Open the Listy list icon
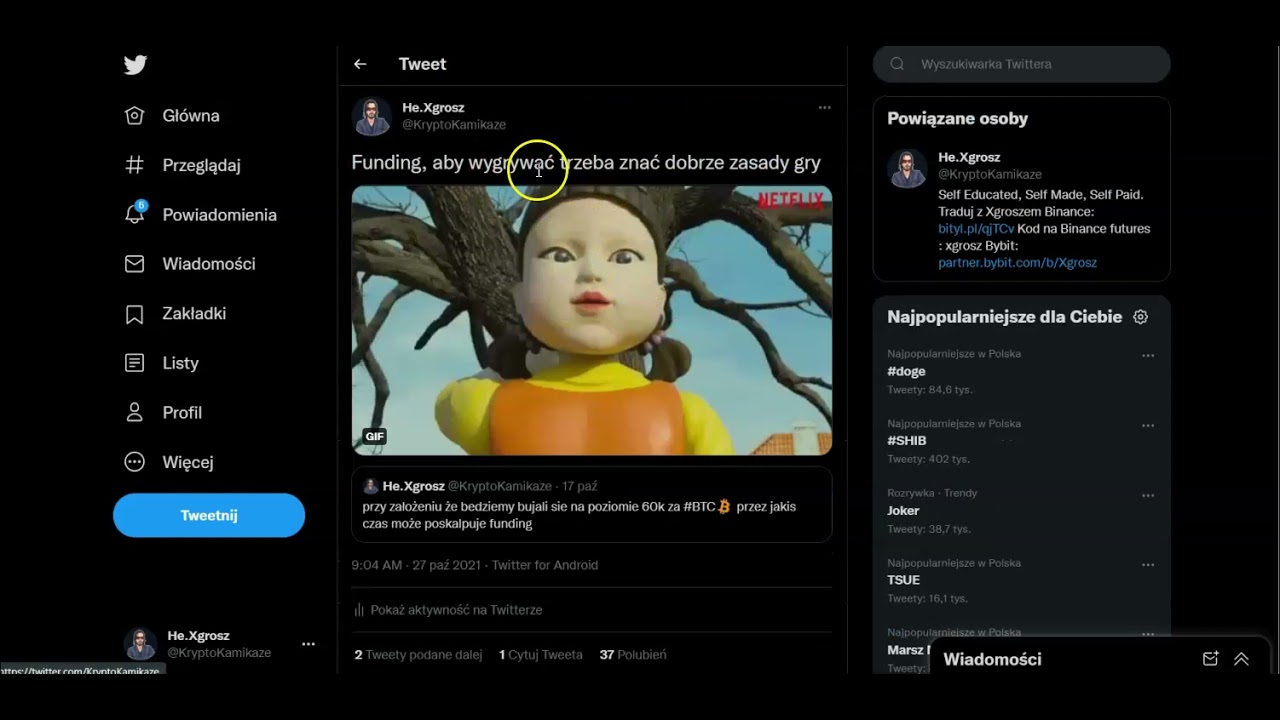1280x720 pixels. point(134,363)
